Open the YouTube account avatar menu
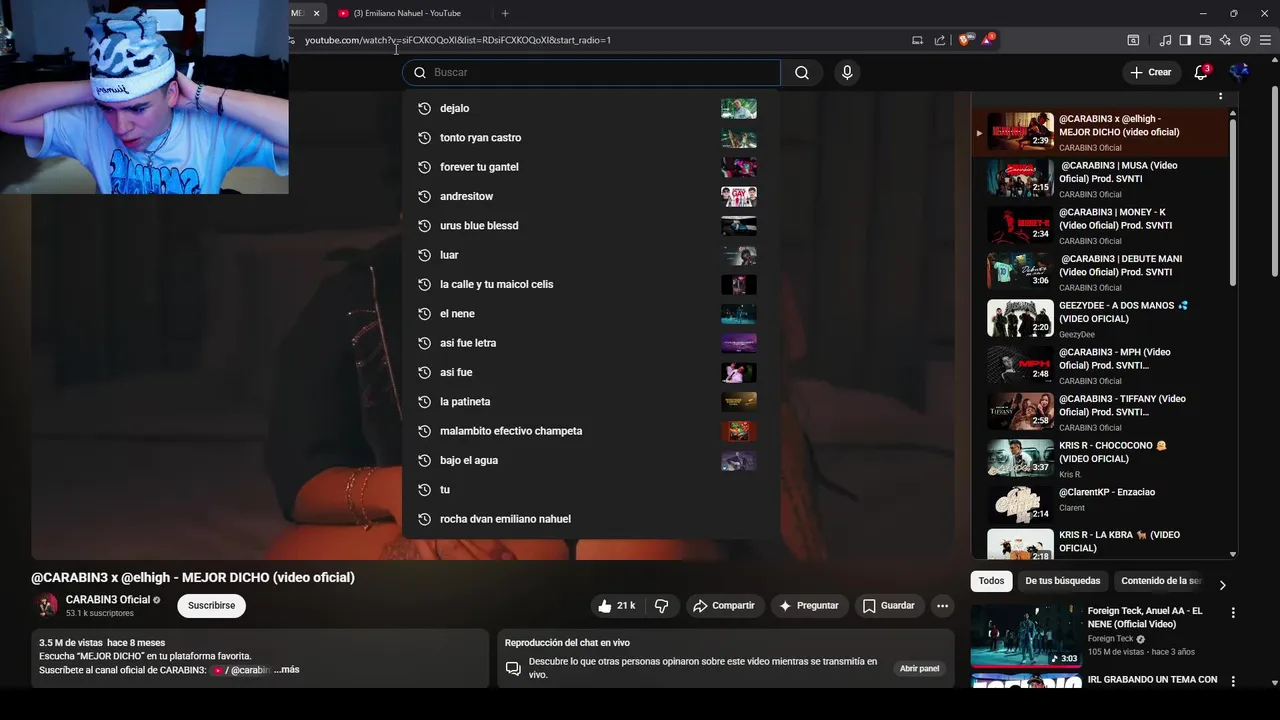Image resolution: width=1280 pixels, height=720 pixels. 1239,72
